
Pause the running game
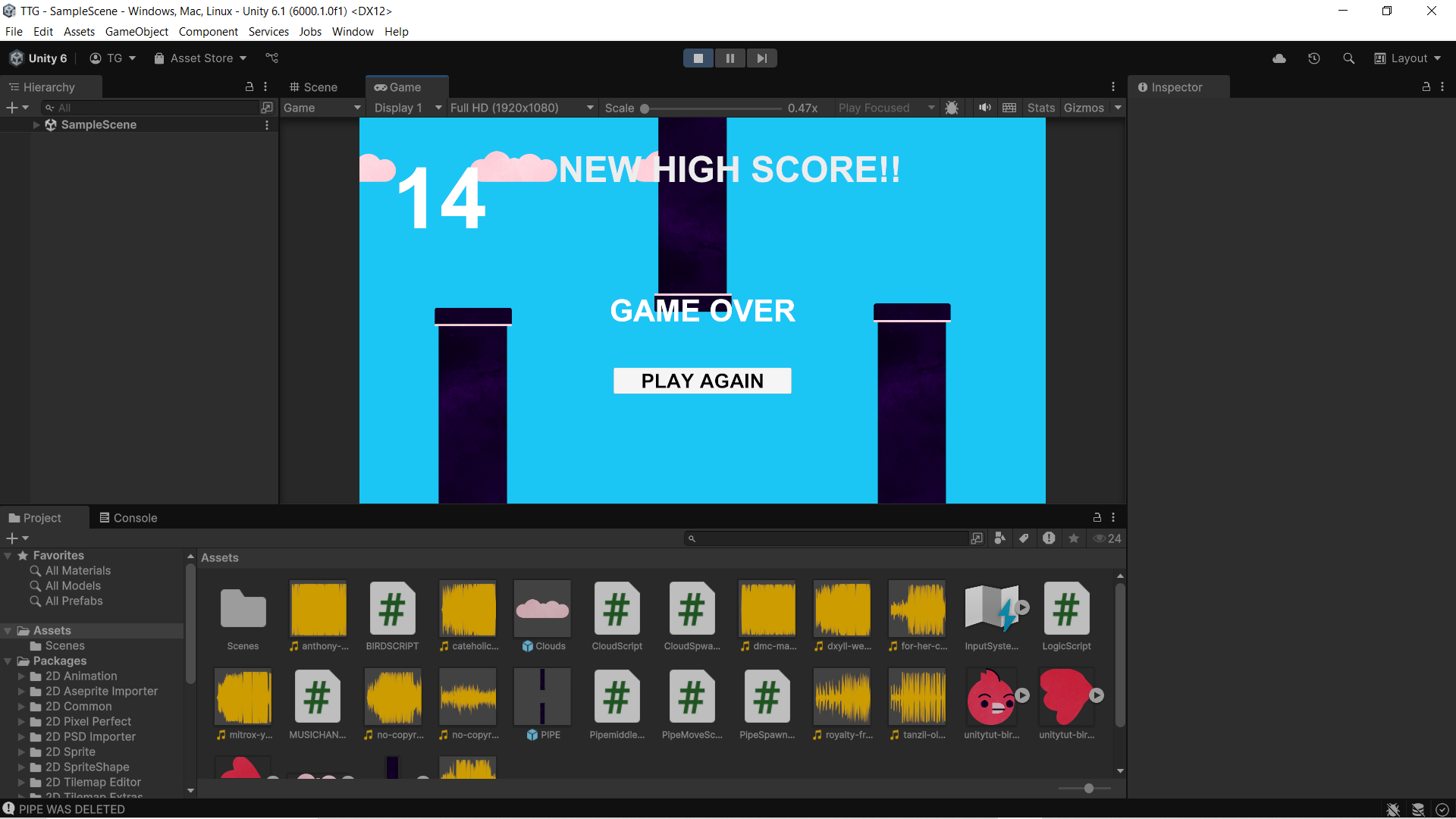pos(730,58)
